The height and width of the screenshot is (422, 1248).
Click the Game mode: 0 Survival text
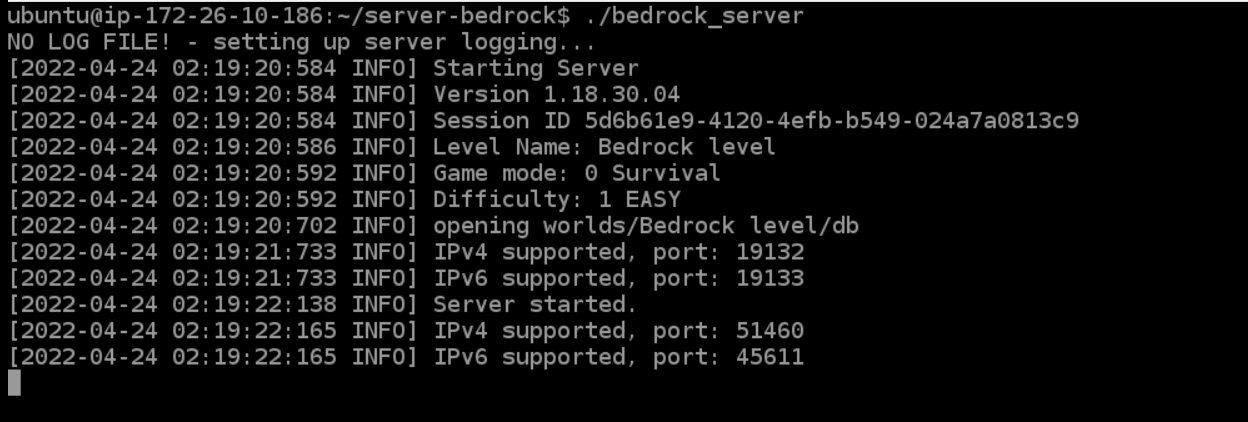click(576, 173)
